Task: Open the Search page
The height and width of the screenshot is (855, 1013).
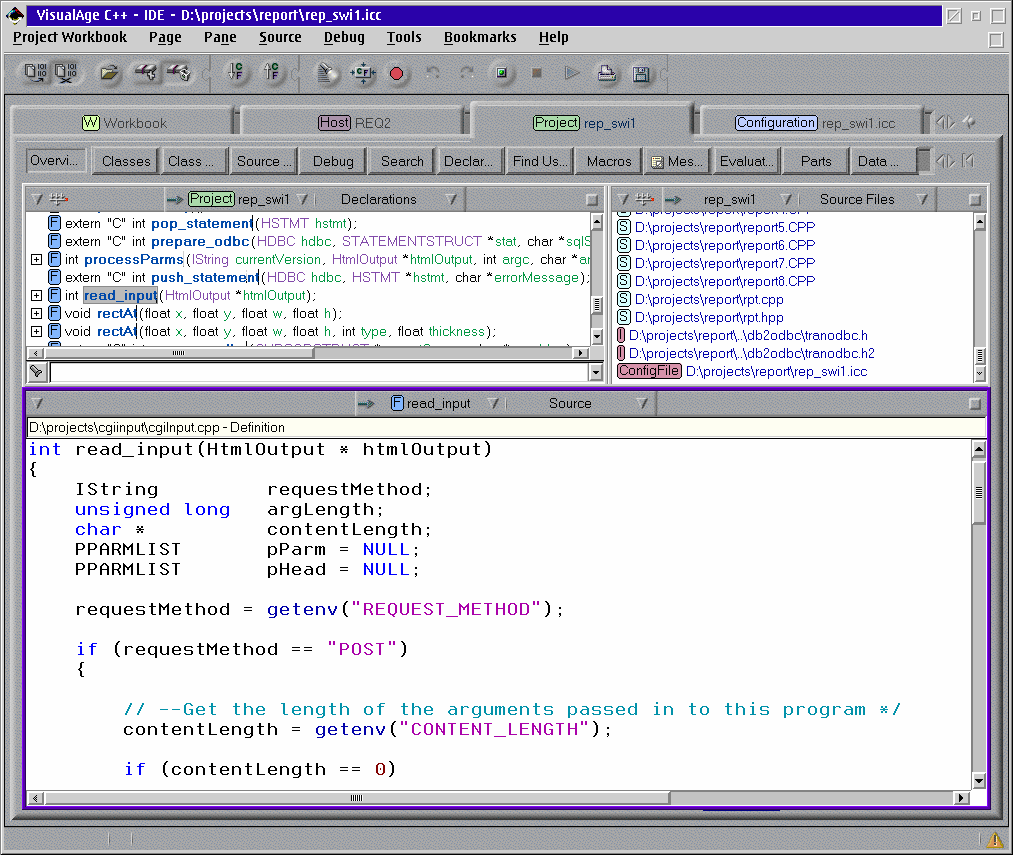Action: coord(402,161)
